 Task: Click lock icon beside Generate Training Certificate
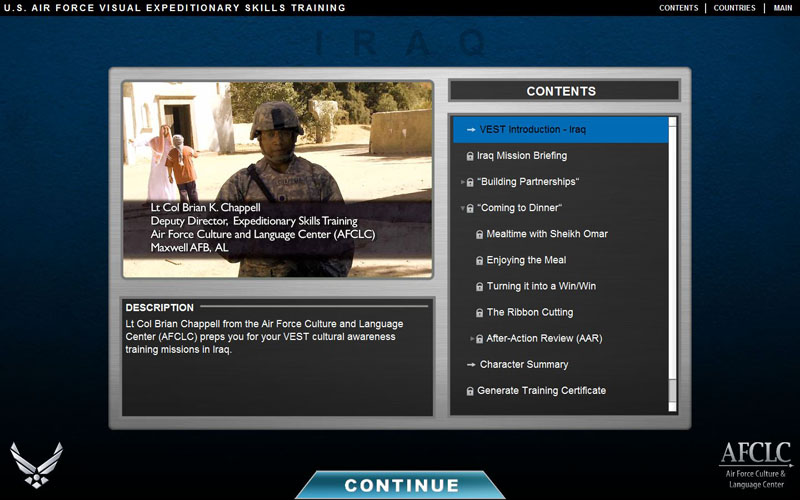click(x=470, y=391)
